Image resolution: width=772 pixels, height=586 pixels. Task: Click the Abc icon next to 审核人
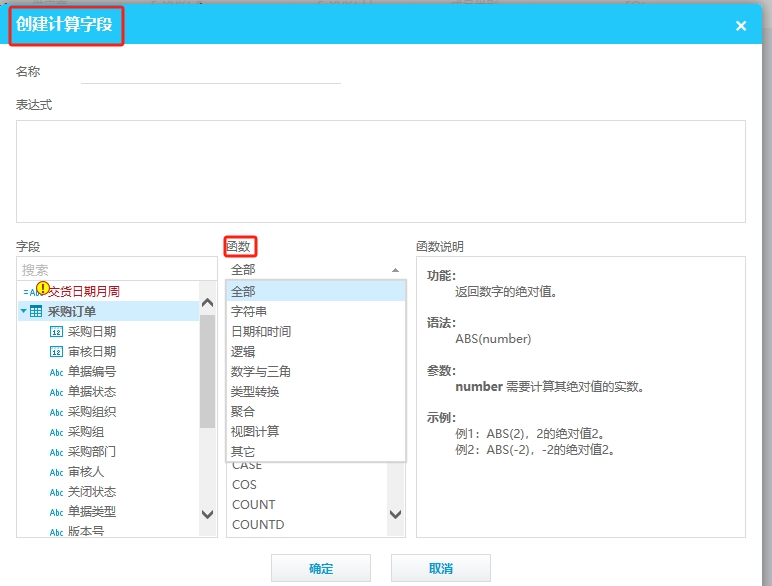pyautogui.click(x=56, y=472)
